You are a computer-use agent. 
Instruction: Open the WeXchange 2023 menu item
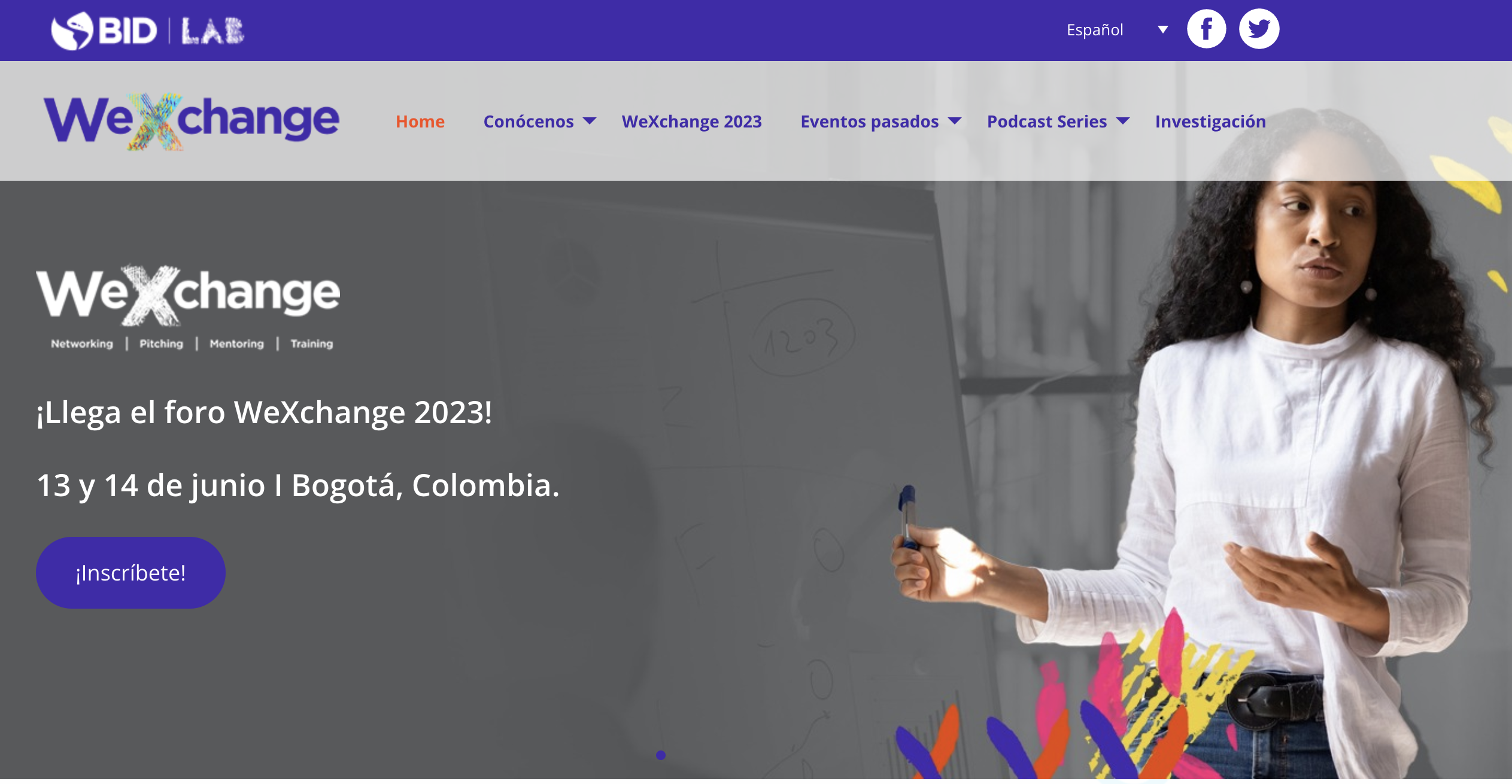[691, 121]
